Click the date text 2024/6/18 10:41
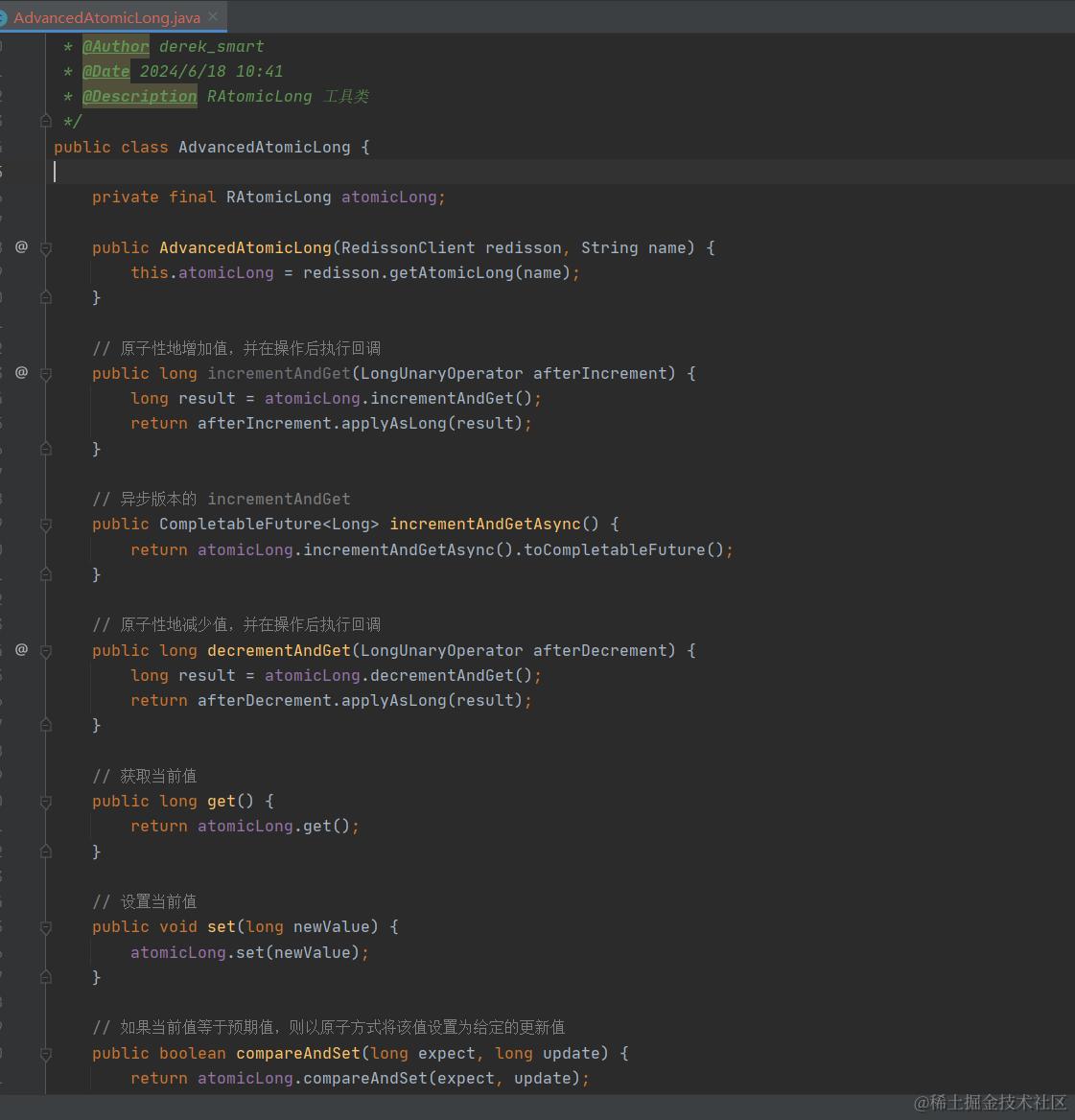The width and height of the screenshot is (1075, 1120). (211, 71)
